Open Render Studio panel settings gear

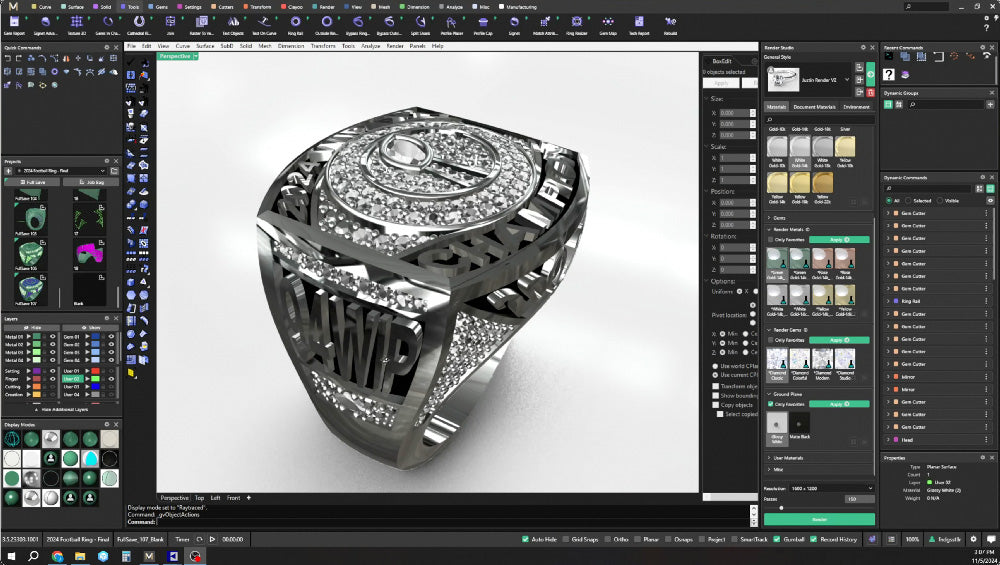coord(863,47)
